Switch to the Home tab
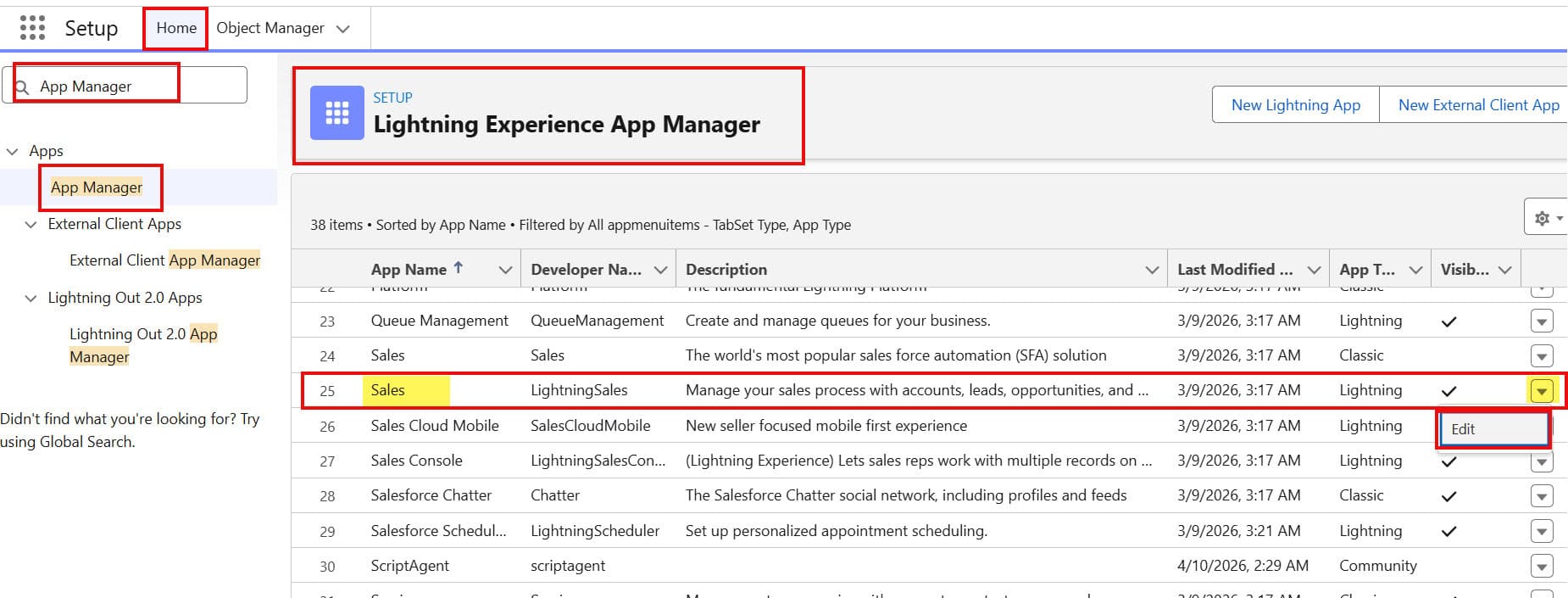 (x=176, y=28)
